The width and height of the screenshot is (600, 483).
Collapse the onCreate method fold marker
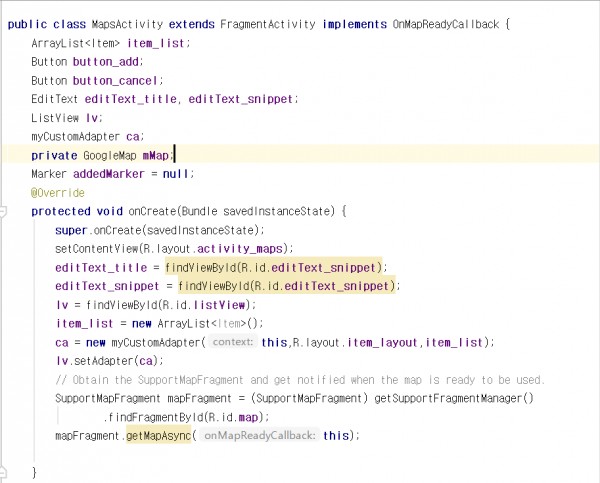click(2, 211)
